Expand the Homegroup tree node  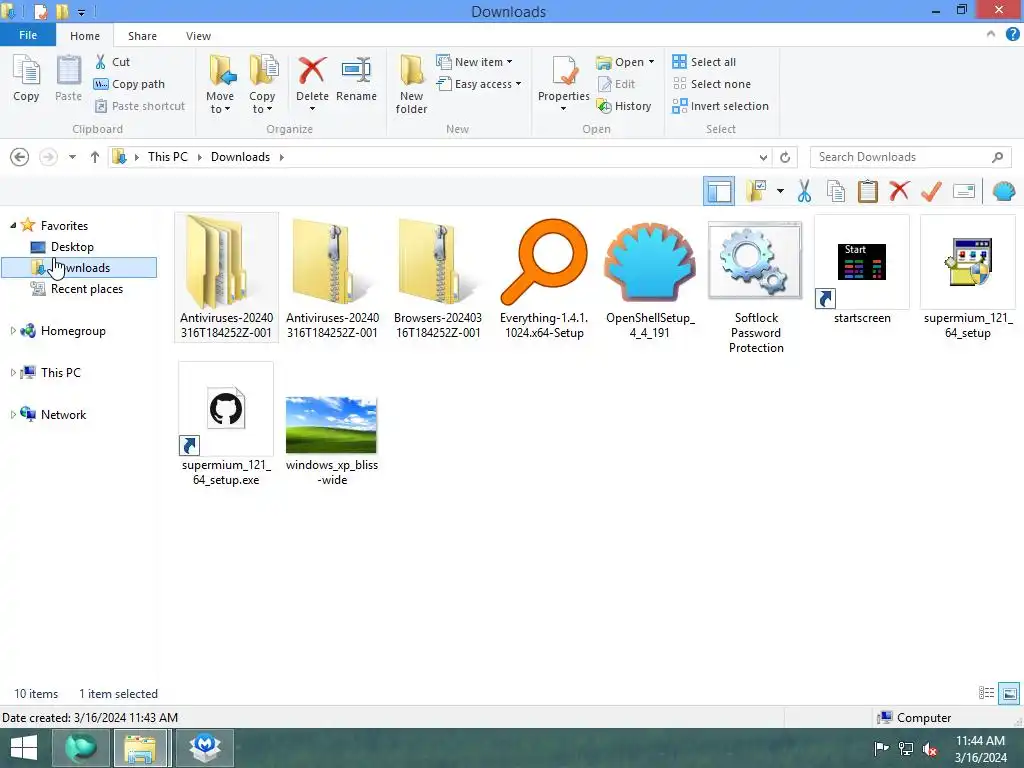coord(13,330)
